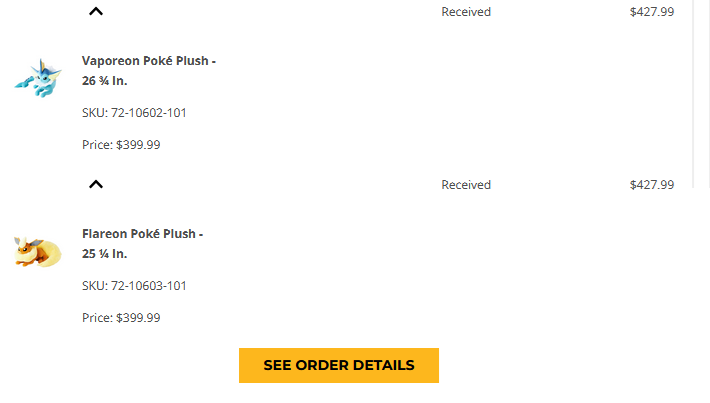The image size is (710, 403).
Task: Click the "26 ¾ In." size text
Action: click(x=104, y=80)
